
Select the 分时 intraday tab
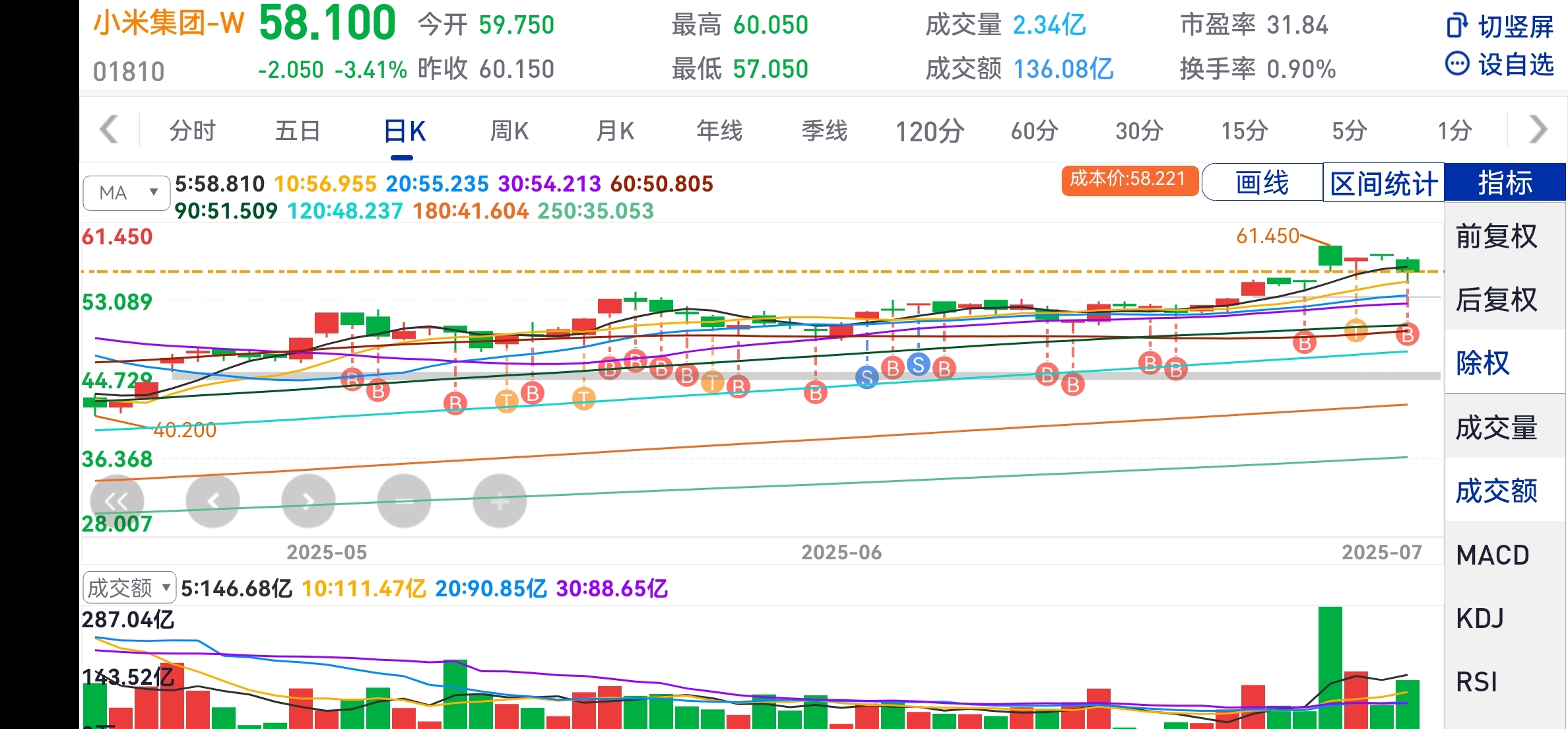(193, 131)
